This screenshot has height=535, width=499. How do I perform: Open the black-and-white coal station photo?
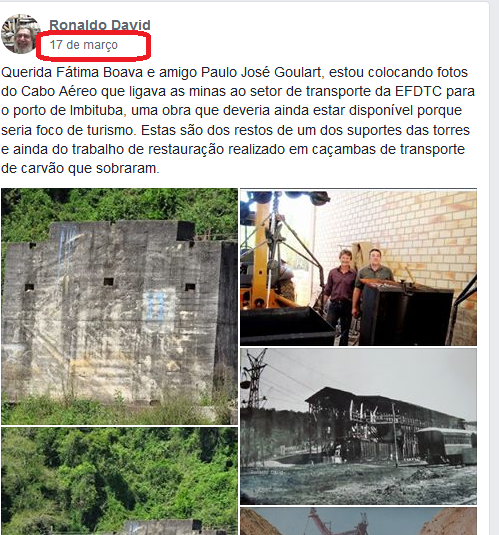click(x=358, y=426)
